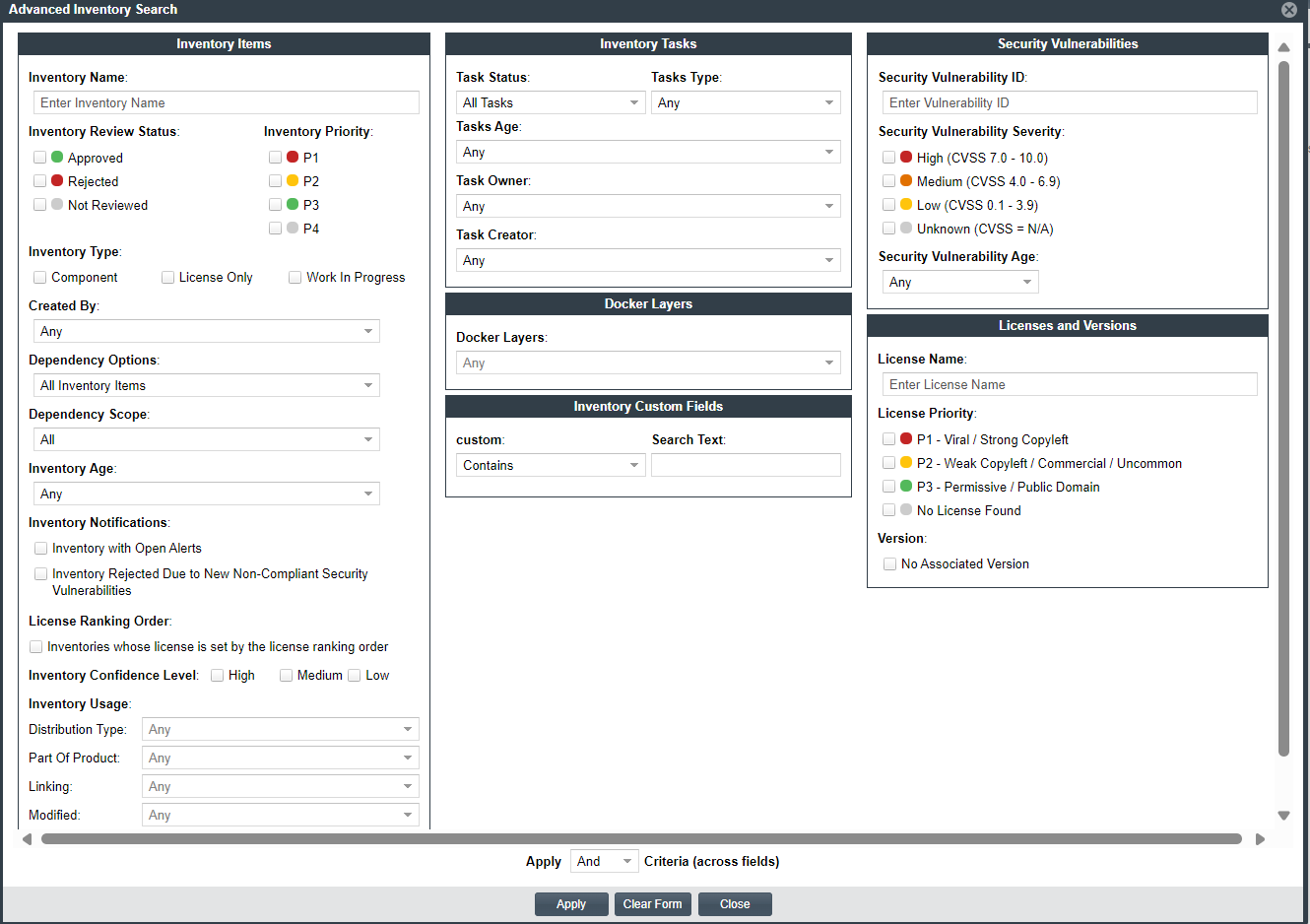Expand the Dependency Options dropdown
Screen dimensions: 1310x924
point(207,385)
